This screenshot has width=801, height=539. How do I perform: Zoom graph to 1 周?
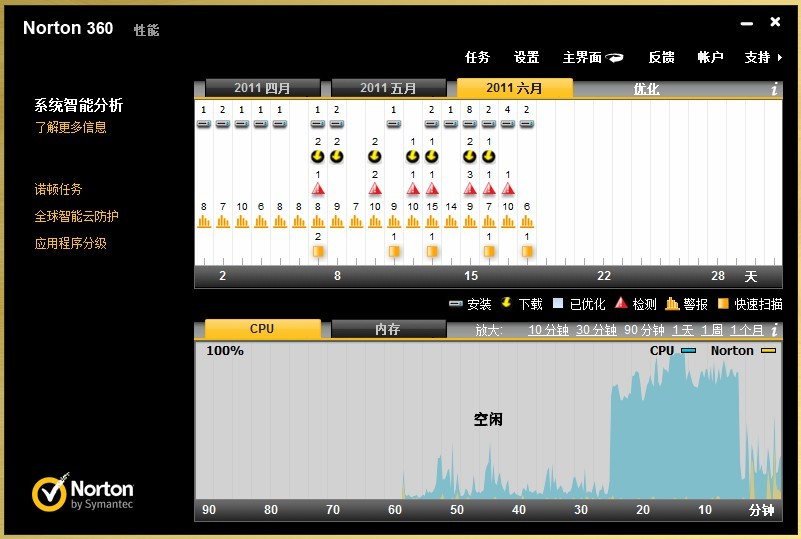pos(712,330)
